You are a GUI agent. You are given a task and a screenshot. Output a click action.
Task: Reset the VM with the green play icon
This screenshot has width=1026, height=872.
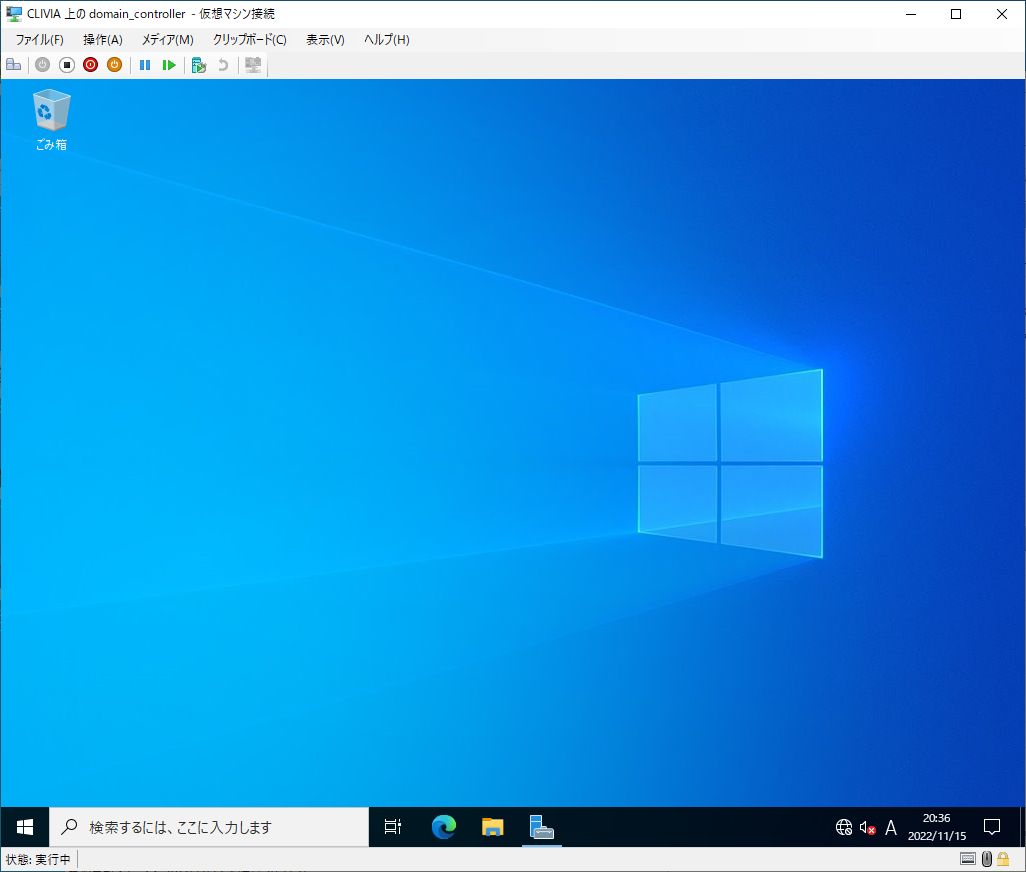click(169, 65)
